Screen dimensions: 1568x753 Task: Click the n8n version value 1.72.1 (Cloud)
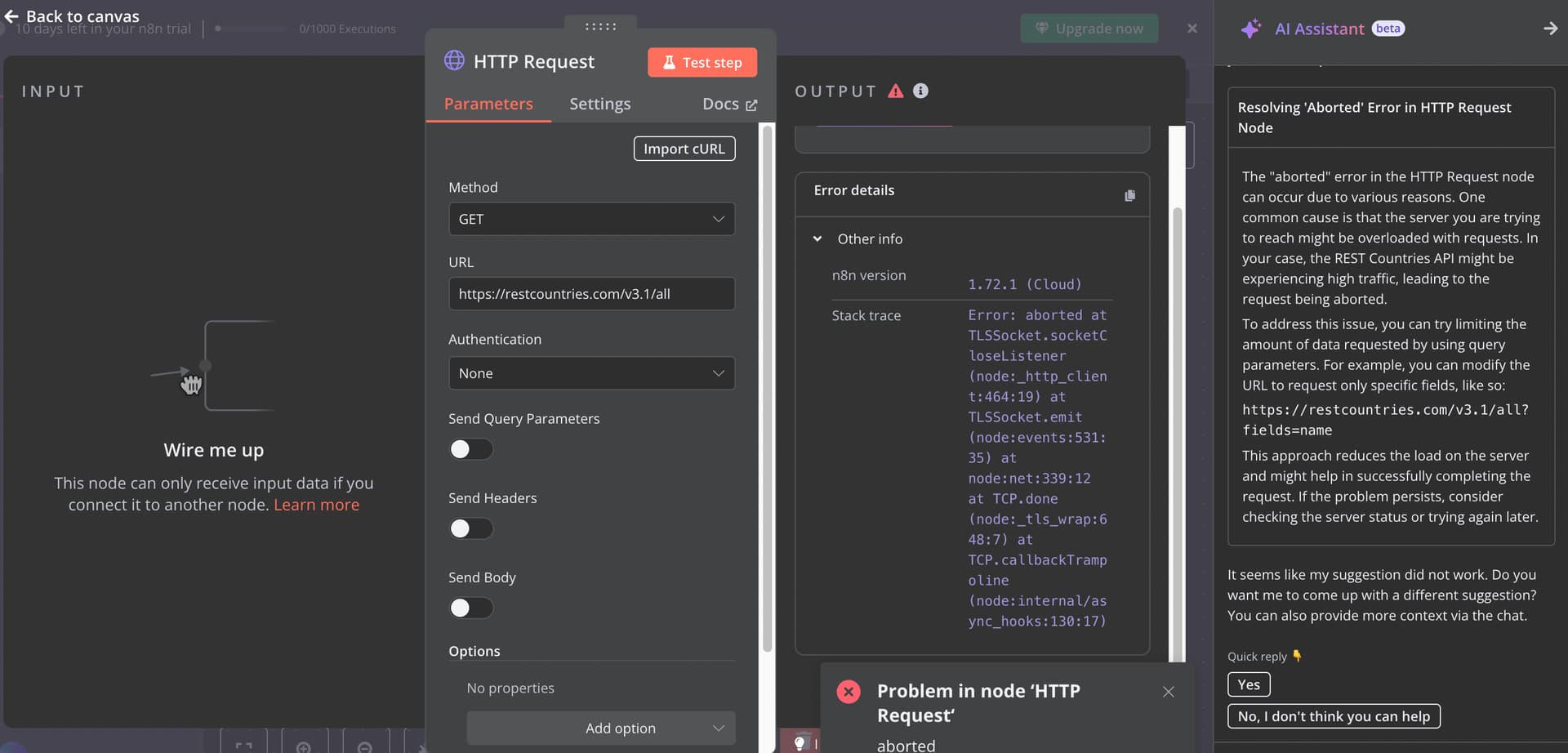[1025, 284]
